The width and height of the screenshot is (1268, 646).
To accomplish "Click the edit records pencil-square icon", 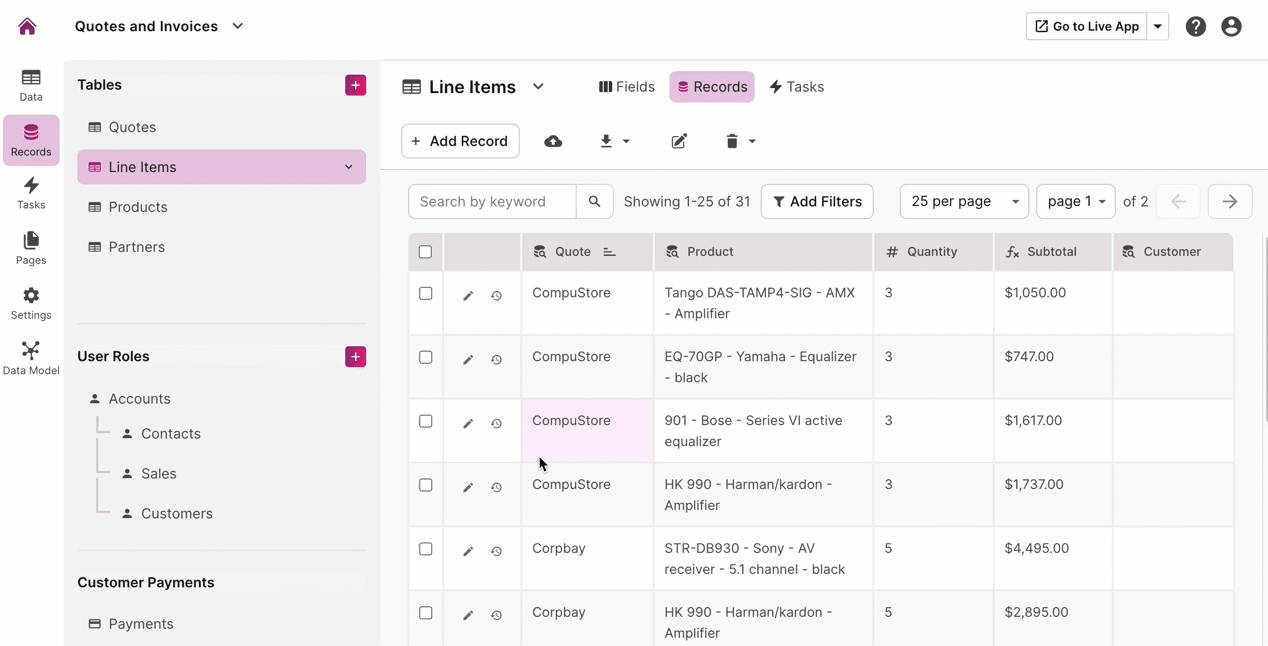I will point(679,142).
